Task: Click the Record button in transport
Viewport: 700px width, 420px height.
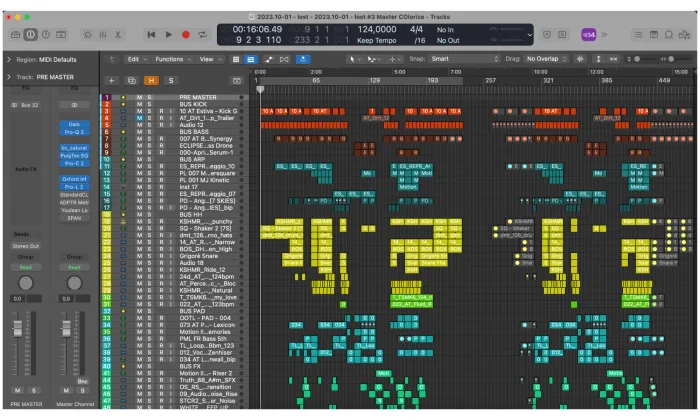Action: click(x=186, y=35)
